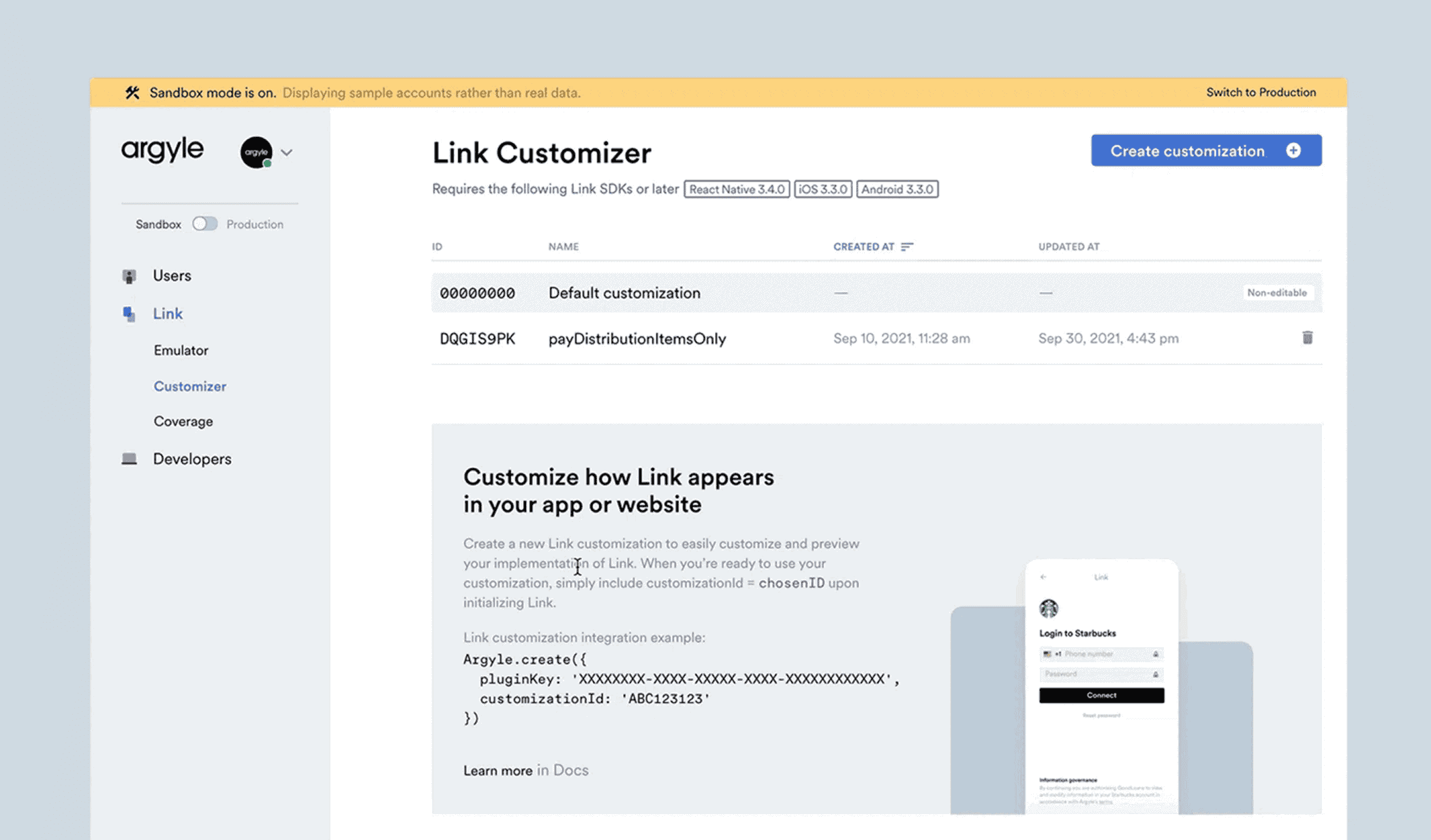Select Customizer in the sidebar
Image resolution: width=1431 pixels, height=840 pixels.
(x=189, y=386)
